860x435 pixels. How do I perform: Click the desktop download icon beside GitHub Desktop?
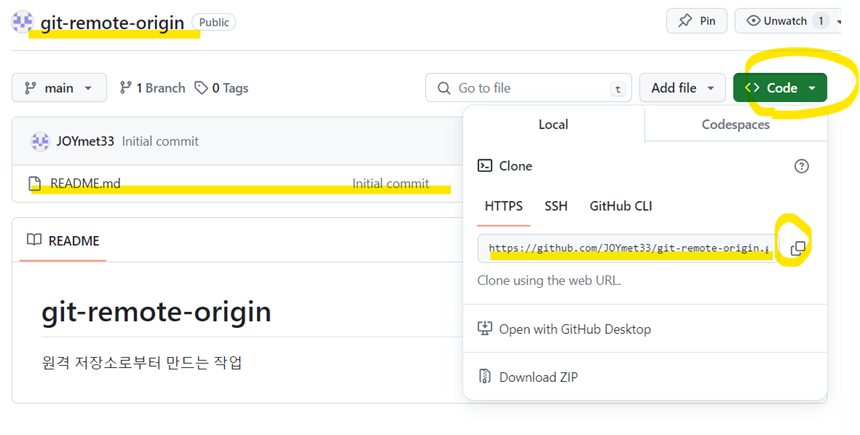[x=485, y=328]
